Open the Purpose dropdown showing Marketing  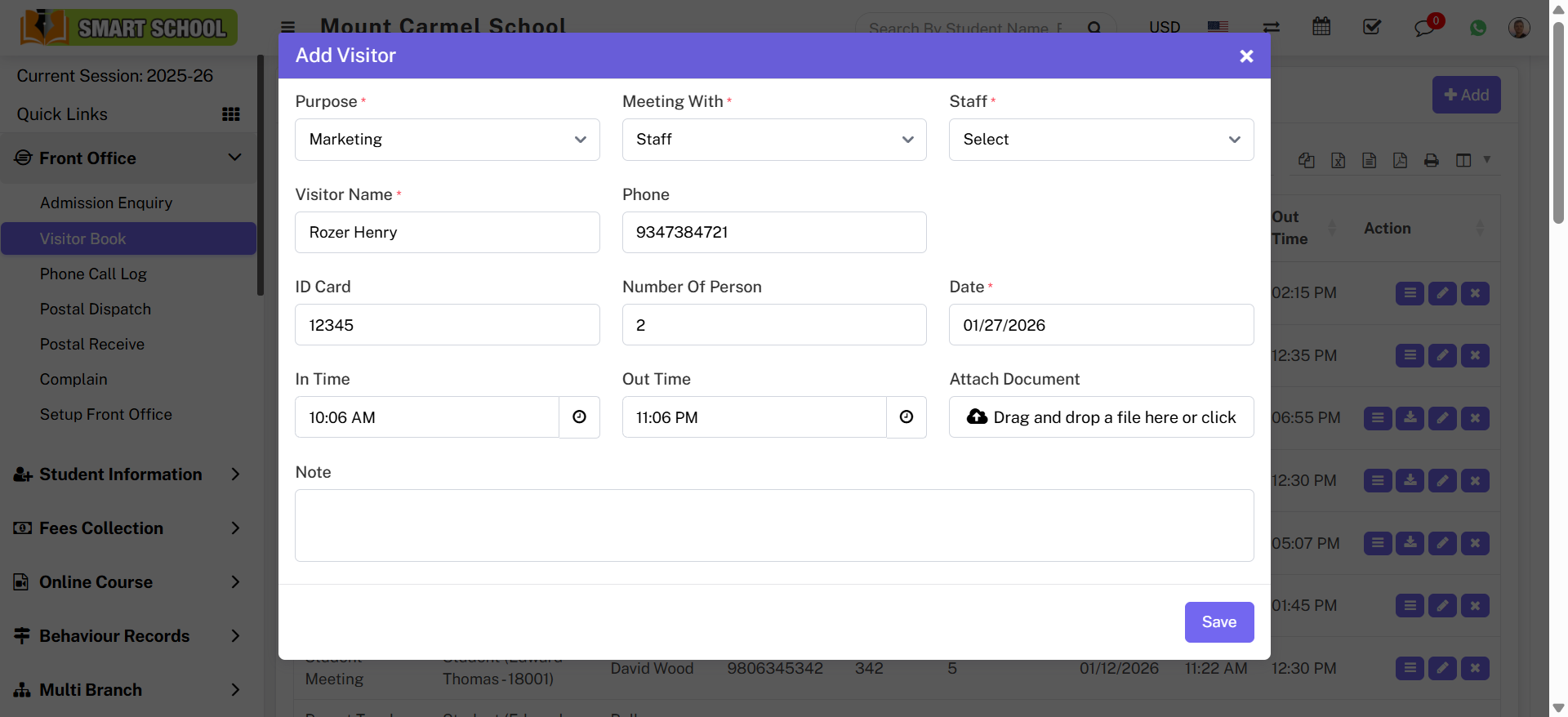click(447, 140)
